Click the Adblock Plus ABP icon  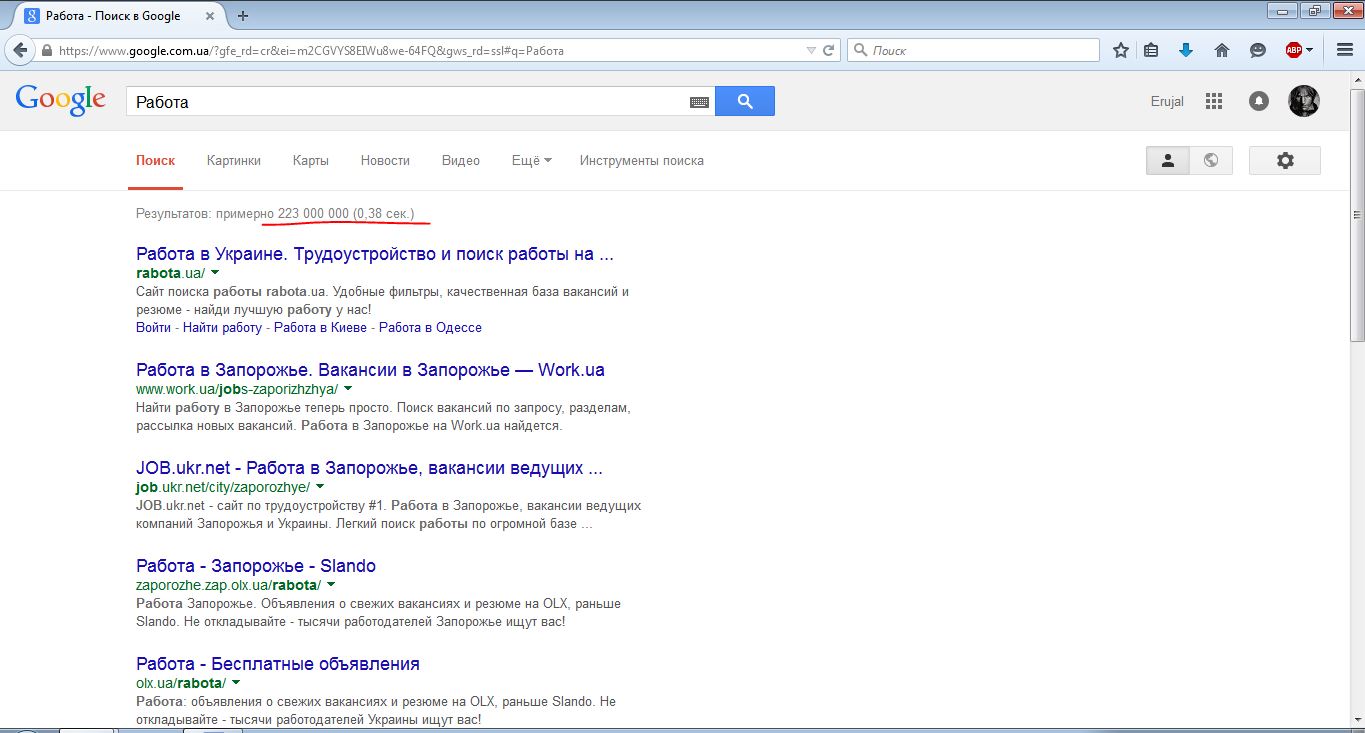pyautogui.click(x=1293, y=50)
